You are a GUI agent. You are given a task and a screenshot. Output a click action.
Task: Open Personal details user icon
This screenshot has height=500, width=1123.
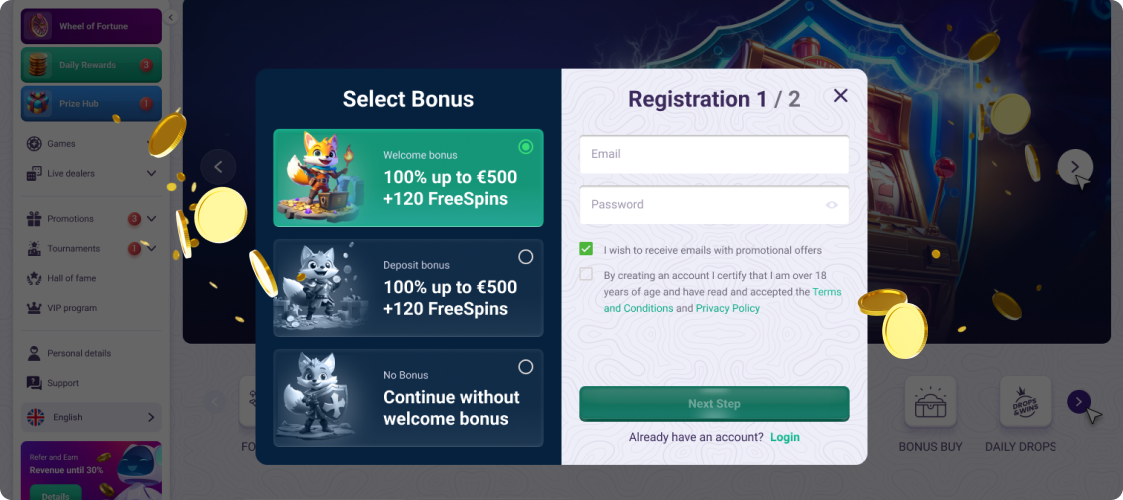tap(34, 353)
